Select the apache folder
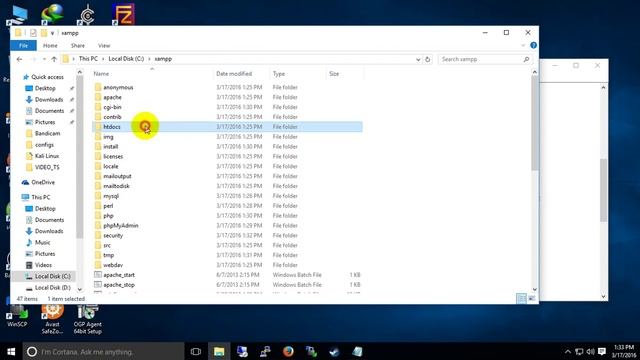Screen dimensions: 640x360 tap(112, 97)
